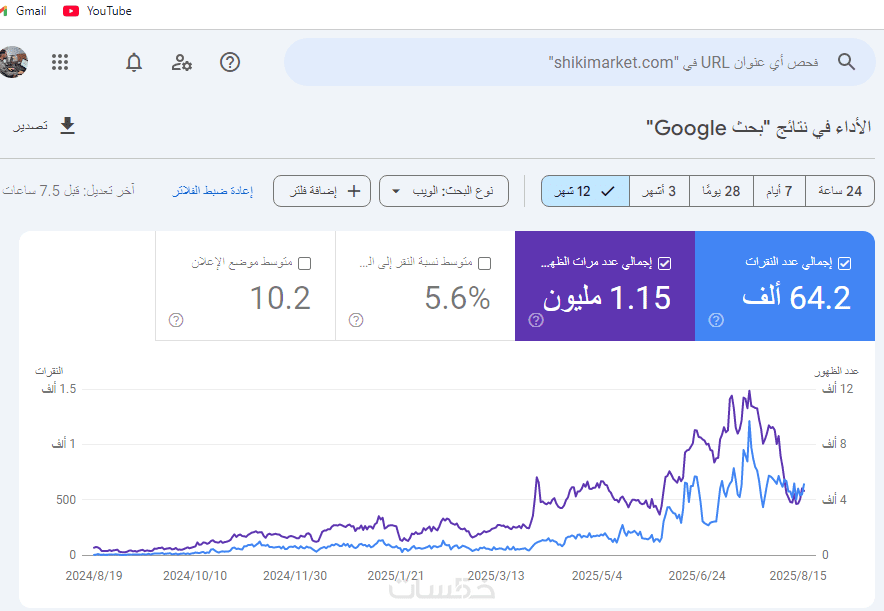Expand the search type Web dropdown

[444, 191]
